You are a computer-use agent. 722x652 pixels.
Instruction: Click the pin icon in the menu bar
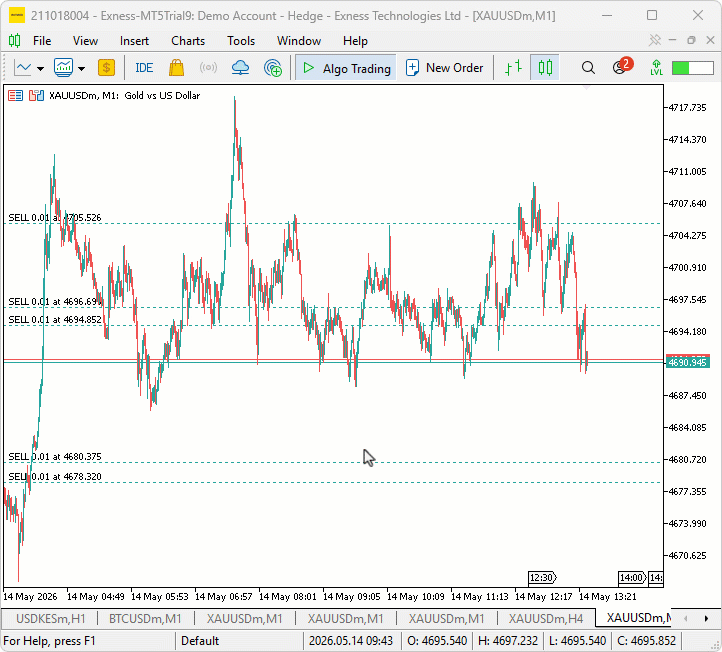[x=655, y=41]
